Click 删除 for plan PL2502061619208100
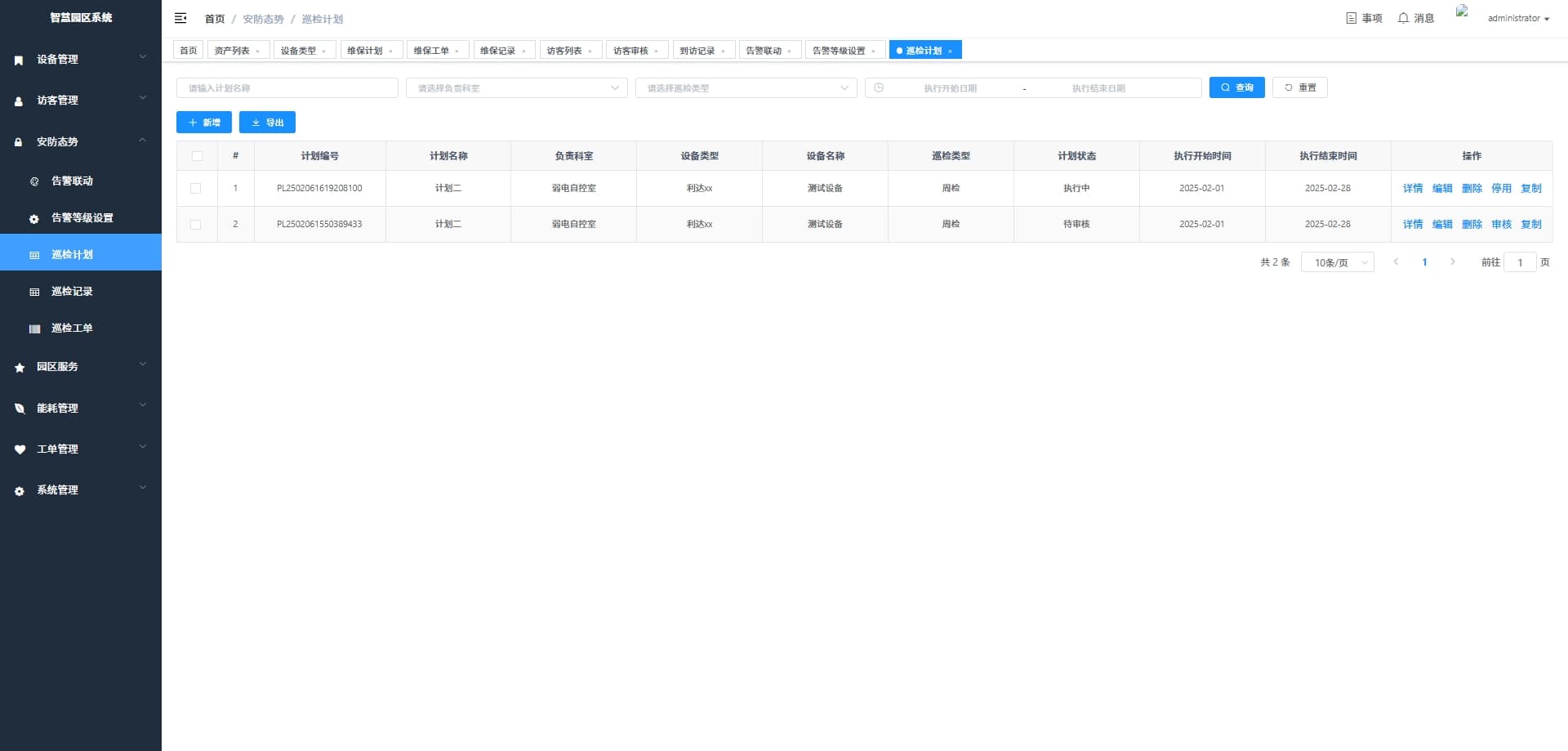The height and width of the screenshot is (751, 1568). coord(1472,188)
